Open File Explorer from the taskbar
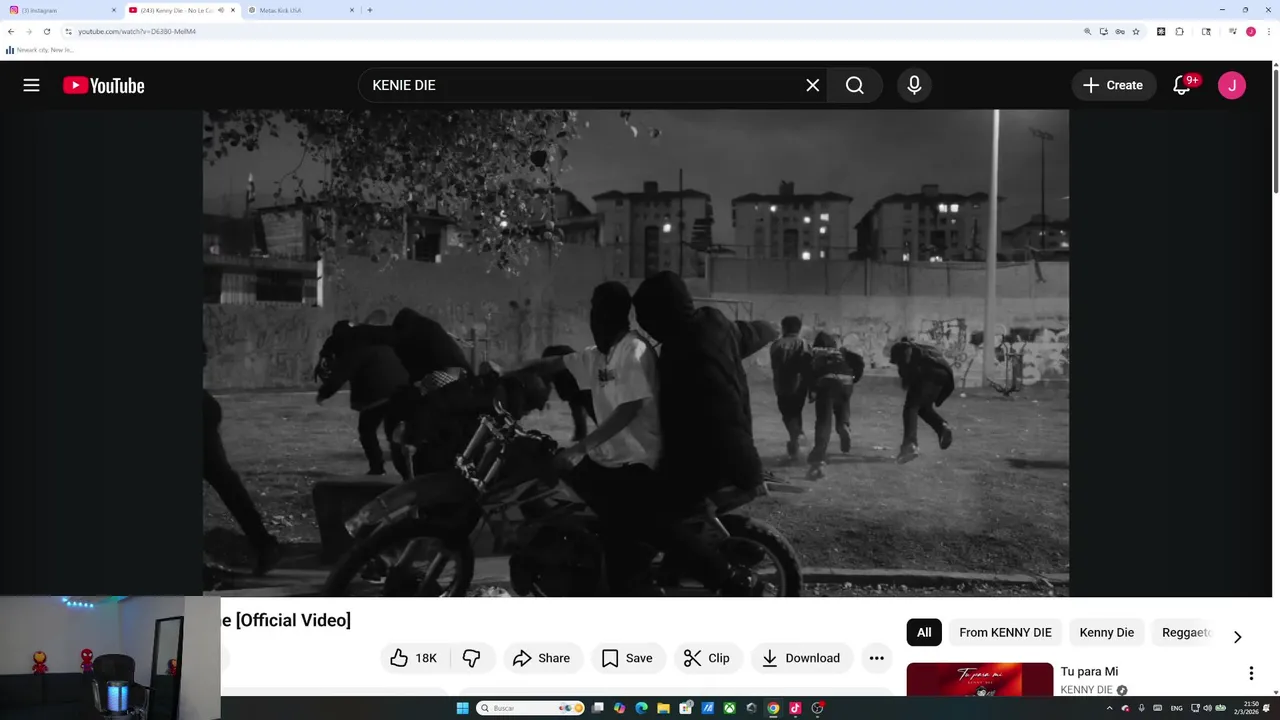This screenshot has width=1280, height=720. (x=663, y=708)
